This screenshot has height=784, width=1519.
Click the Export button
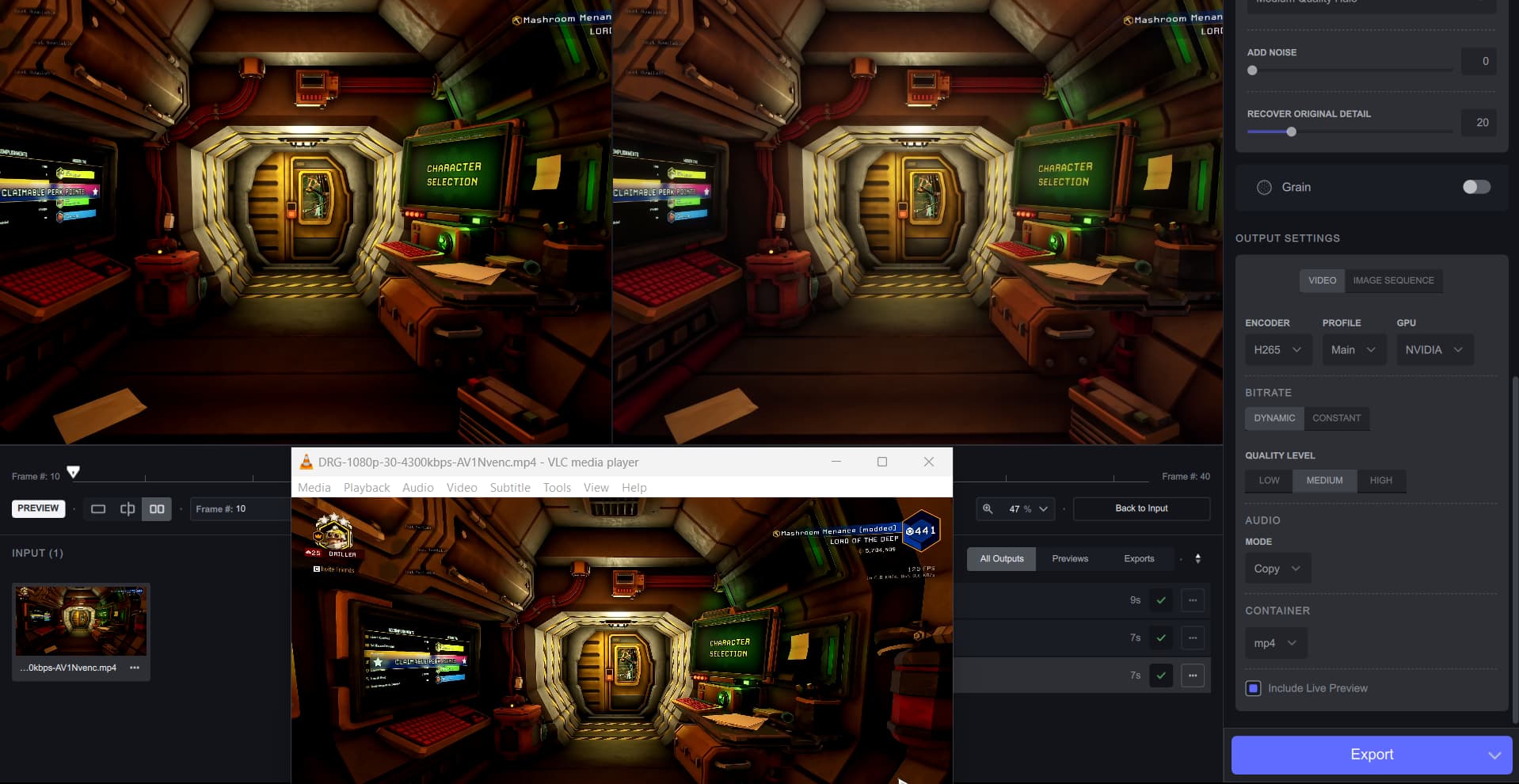[1358, 755]
